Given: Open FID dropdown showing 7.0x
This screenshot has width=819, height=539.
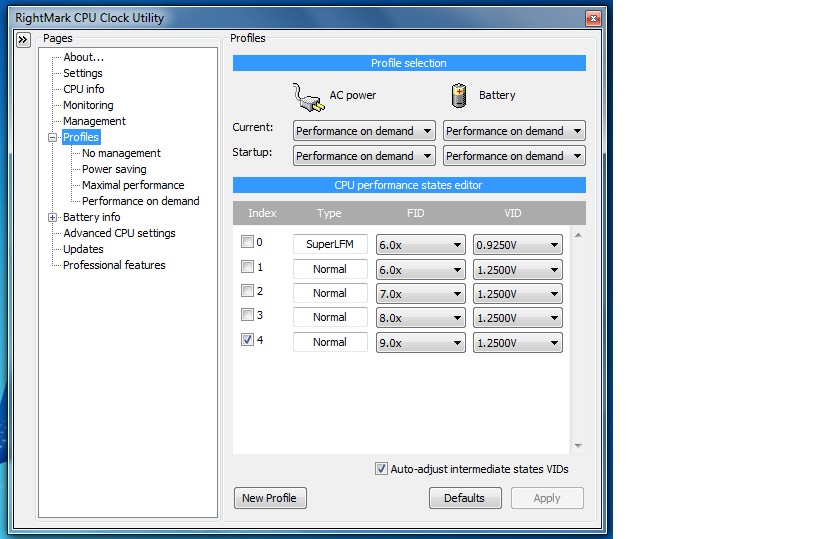Looking at the screenshot, I should pos(420,294).
